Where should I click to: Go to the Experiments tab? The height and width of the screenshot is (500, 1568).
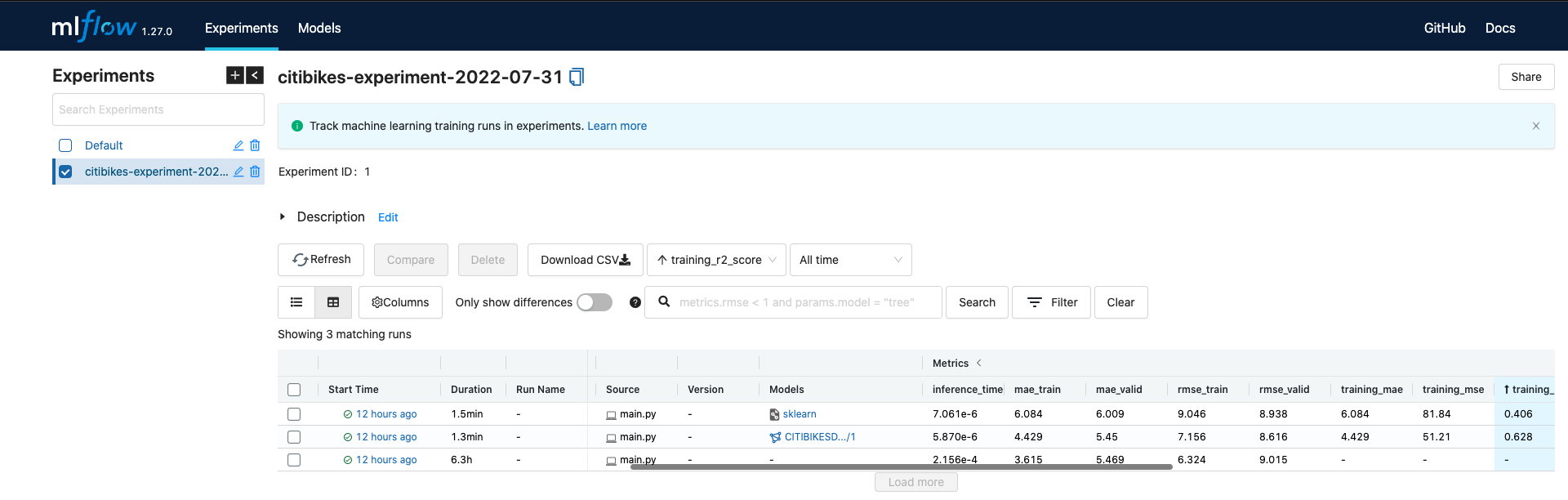coord(242,28)
